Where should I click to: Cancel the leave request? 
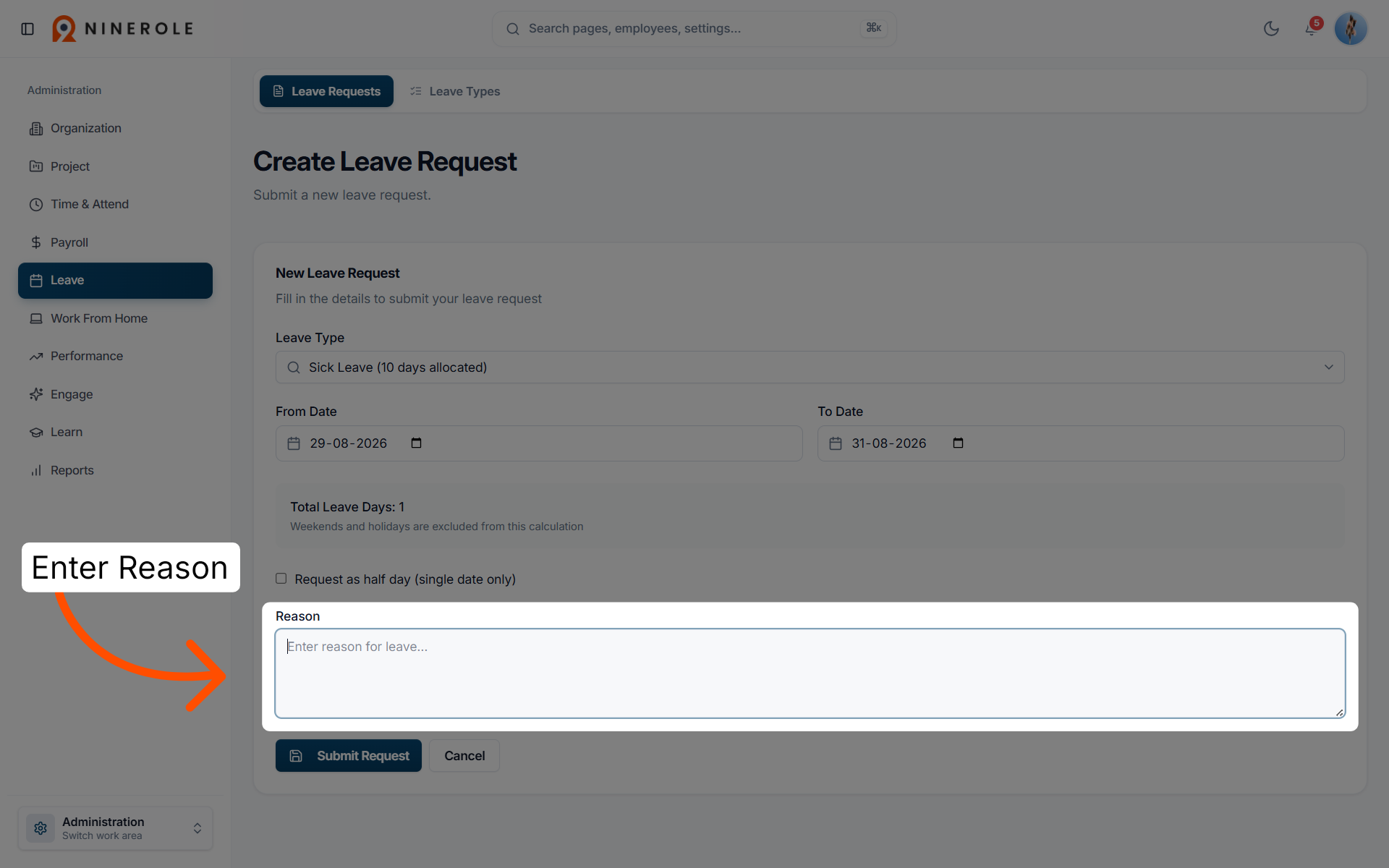464,756
